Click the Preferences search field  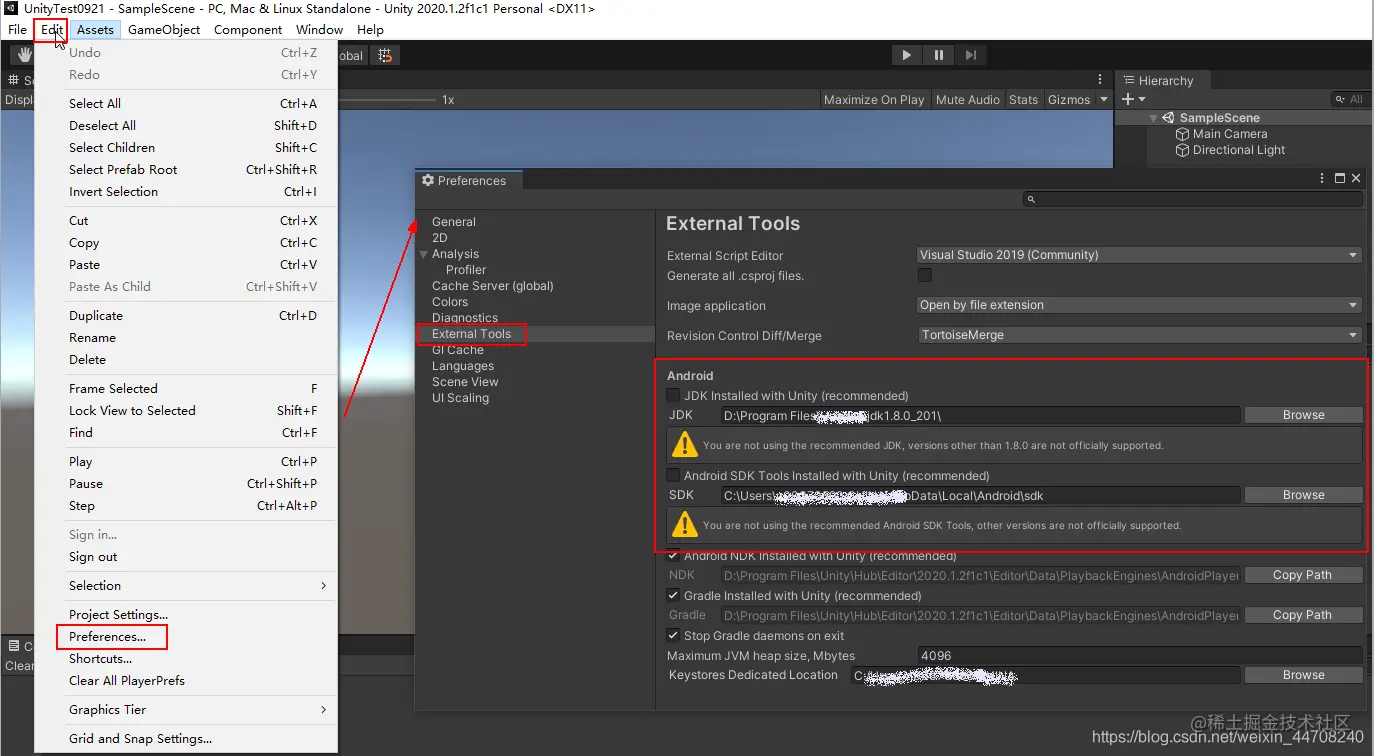[x=1192, y=199]
